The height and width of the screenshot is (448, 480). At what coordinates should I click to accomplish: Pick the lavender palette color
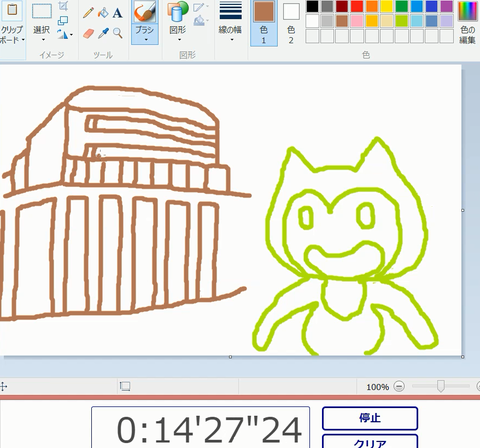(x=447, y=21)
